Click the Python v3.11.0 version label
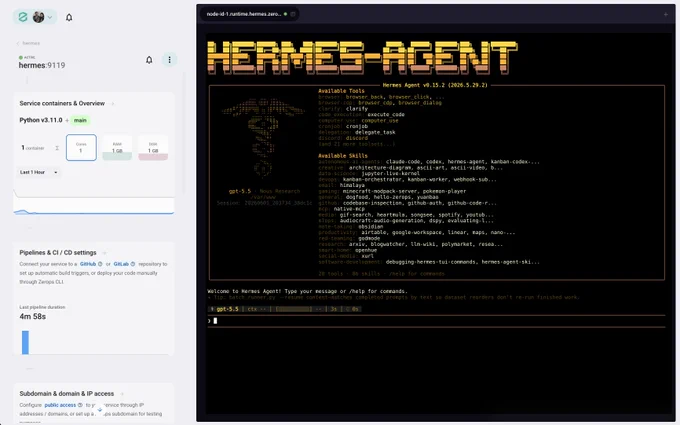 [x=41, y=120]
